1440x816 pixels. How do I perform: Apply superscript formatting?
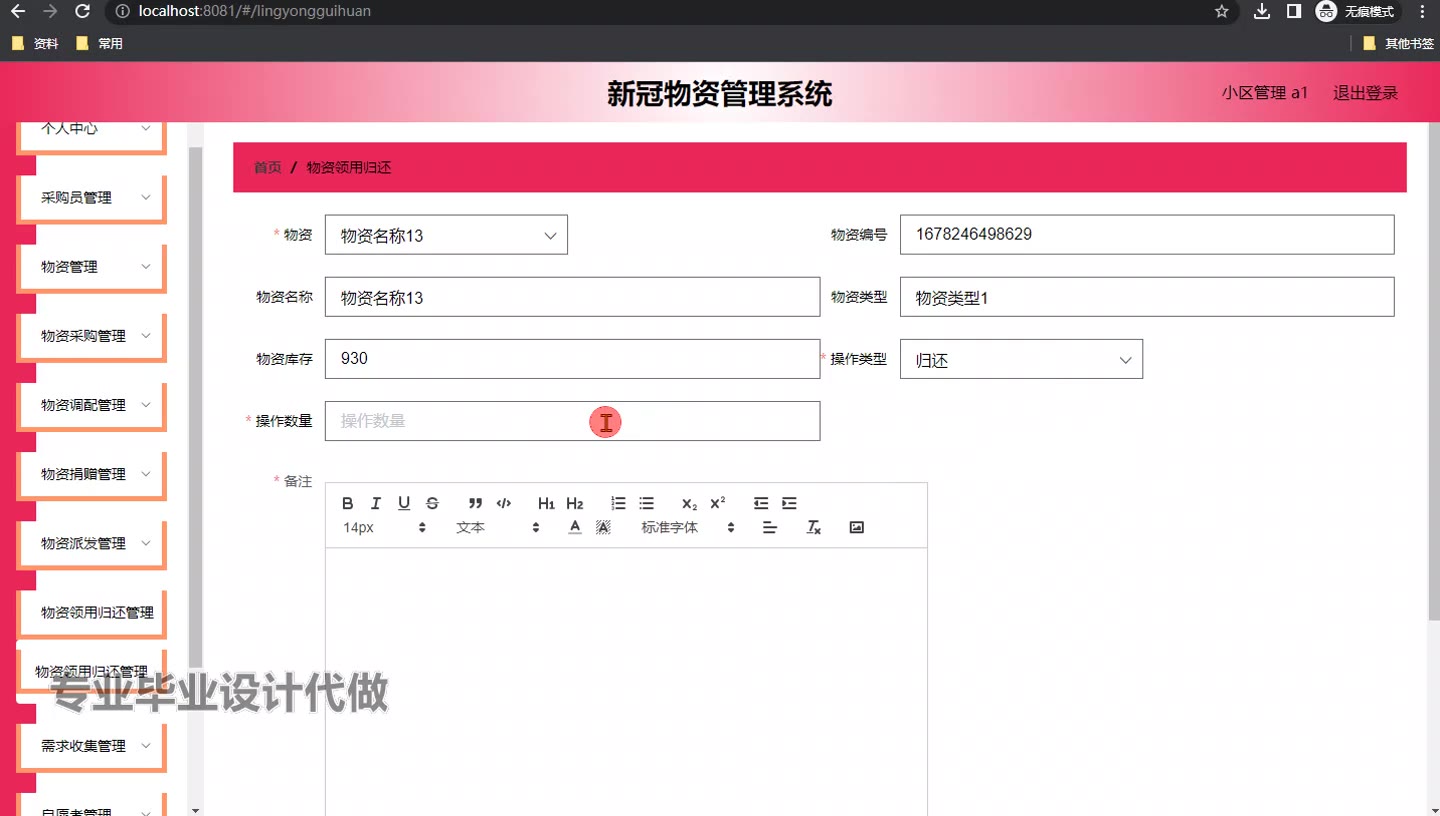717,503
